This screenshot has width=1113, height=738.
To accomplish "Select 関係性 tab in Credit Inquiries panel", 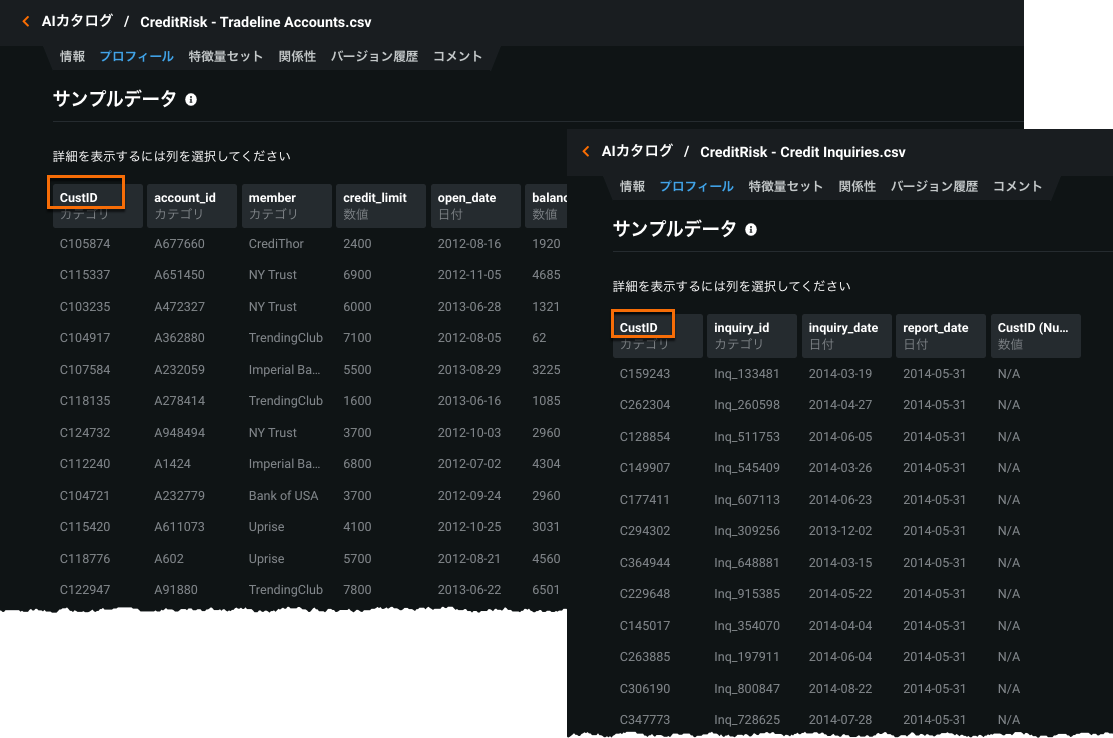I will coord(857,187).
